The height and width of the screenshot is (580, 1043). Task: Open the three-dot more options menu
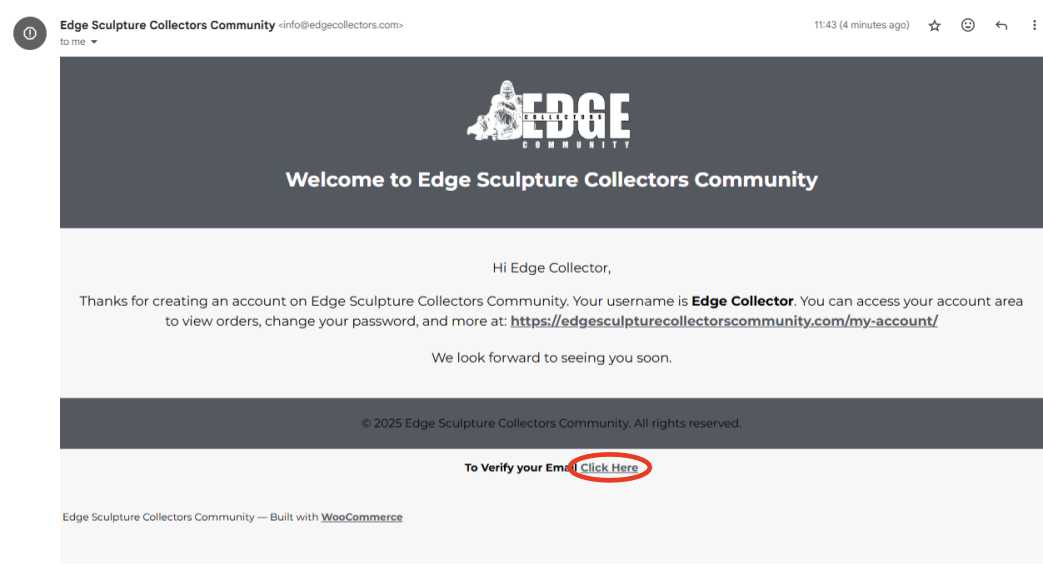pyautogui.click(x=1034, y=26)
